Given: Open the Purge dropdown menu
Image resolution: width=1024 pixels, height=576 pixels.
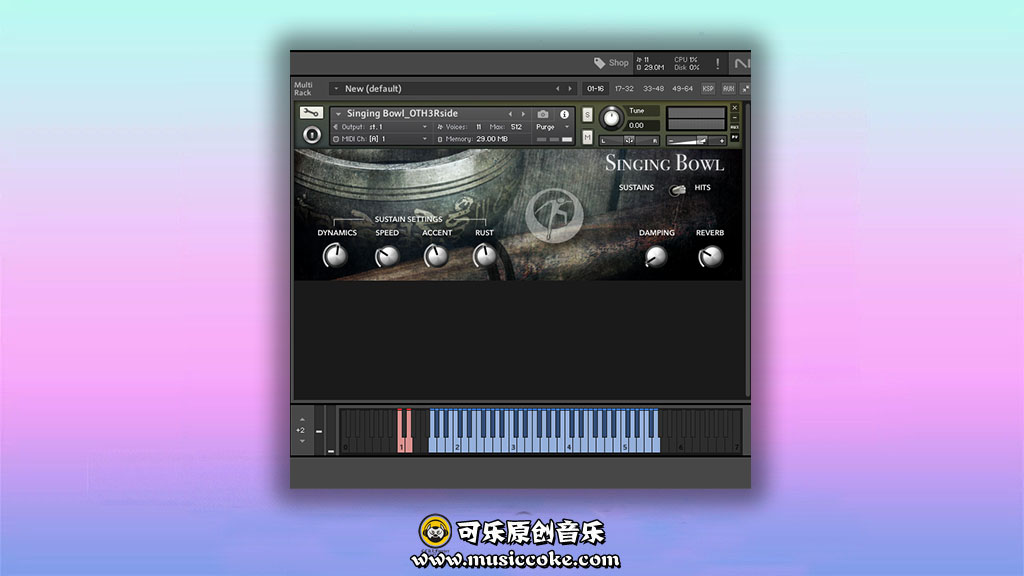Looking at the screenshot, I should 552,127.
